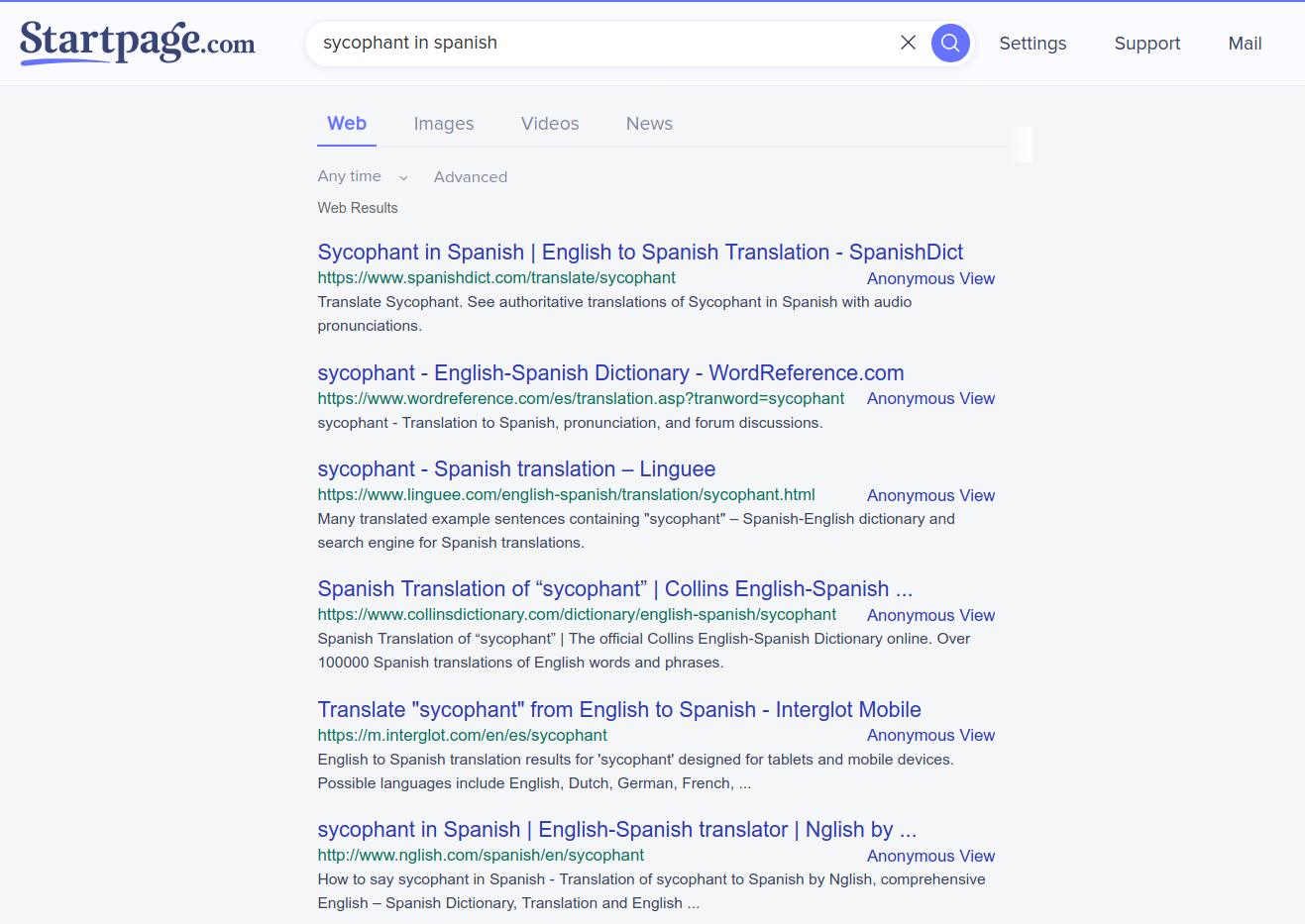Open Anonymous View for the SpanishDict result
This screenshot has height=924, width=1305.
click(x=930, y=279)
